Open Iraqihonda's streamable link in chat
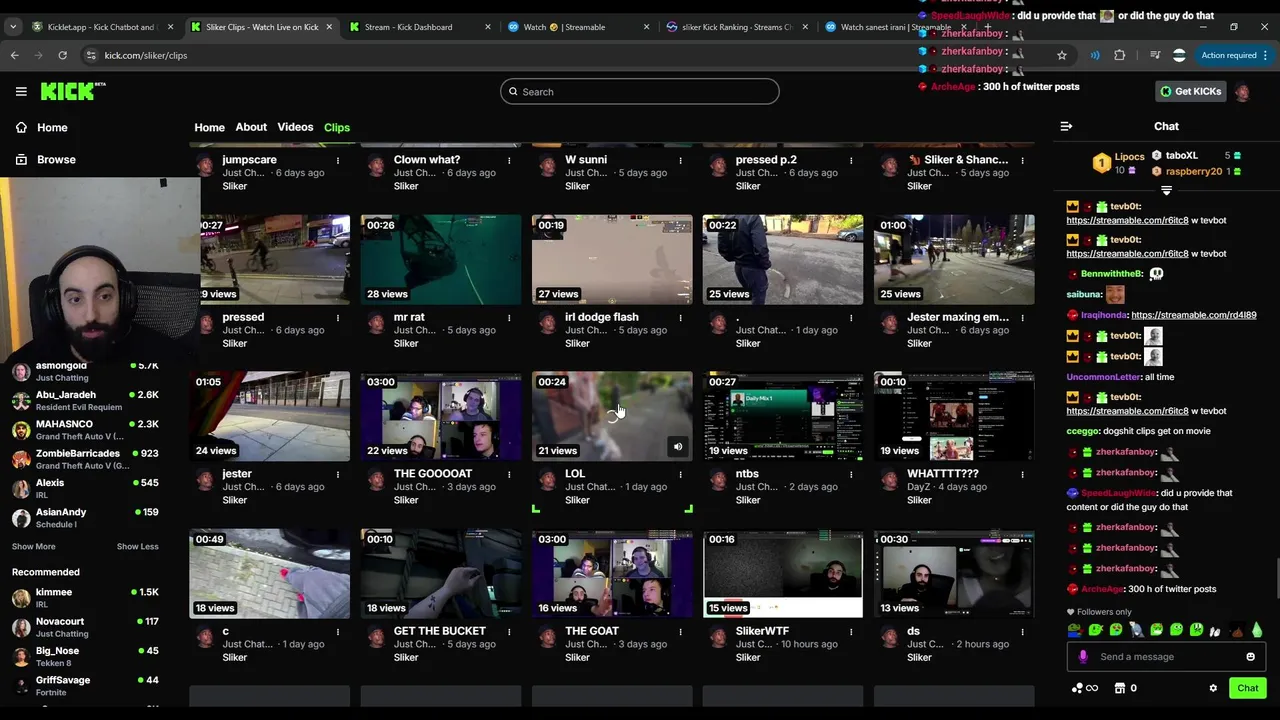The width and height of the screenshot is (1280, 720). click(x=1194, y=315)
